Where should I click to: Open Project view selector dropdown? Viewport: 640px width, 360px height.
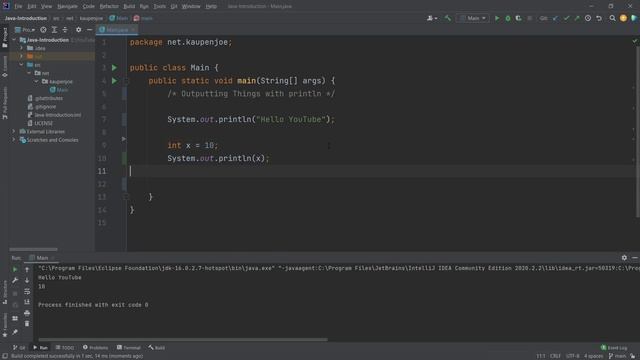(25, 30)
